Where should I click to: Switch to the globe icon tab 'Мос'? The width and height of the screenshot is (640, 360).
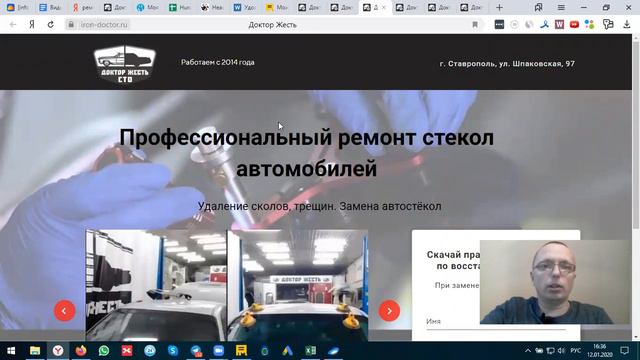coord(147,7)
